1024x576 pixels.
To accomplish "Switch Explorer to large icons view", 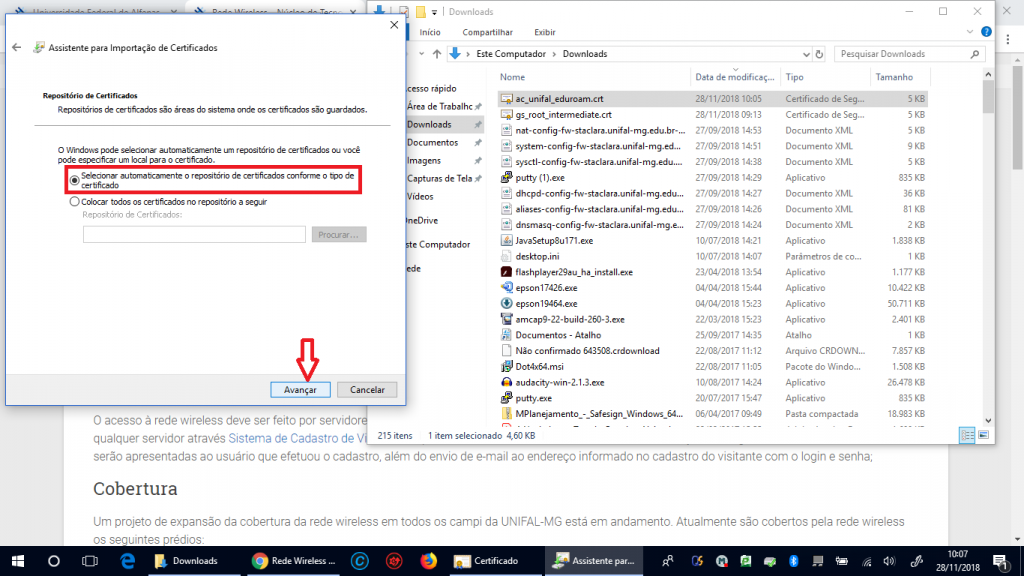I will [984, 436].
